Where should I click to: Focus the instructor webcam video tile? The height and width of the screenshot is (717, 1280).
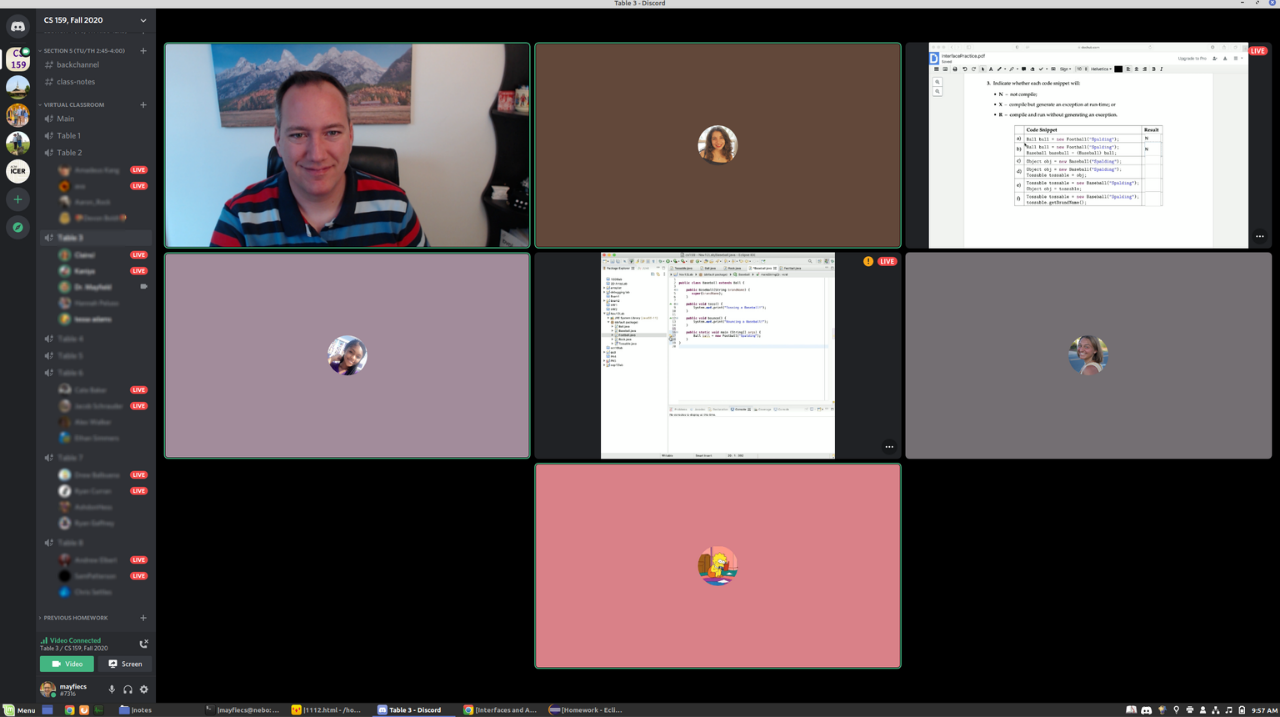point(347,145)
